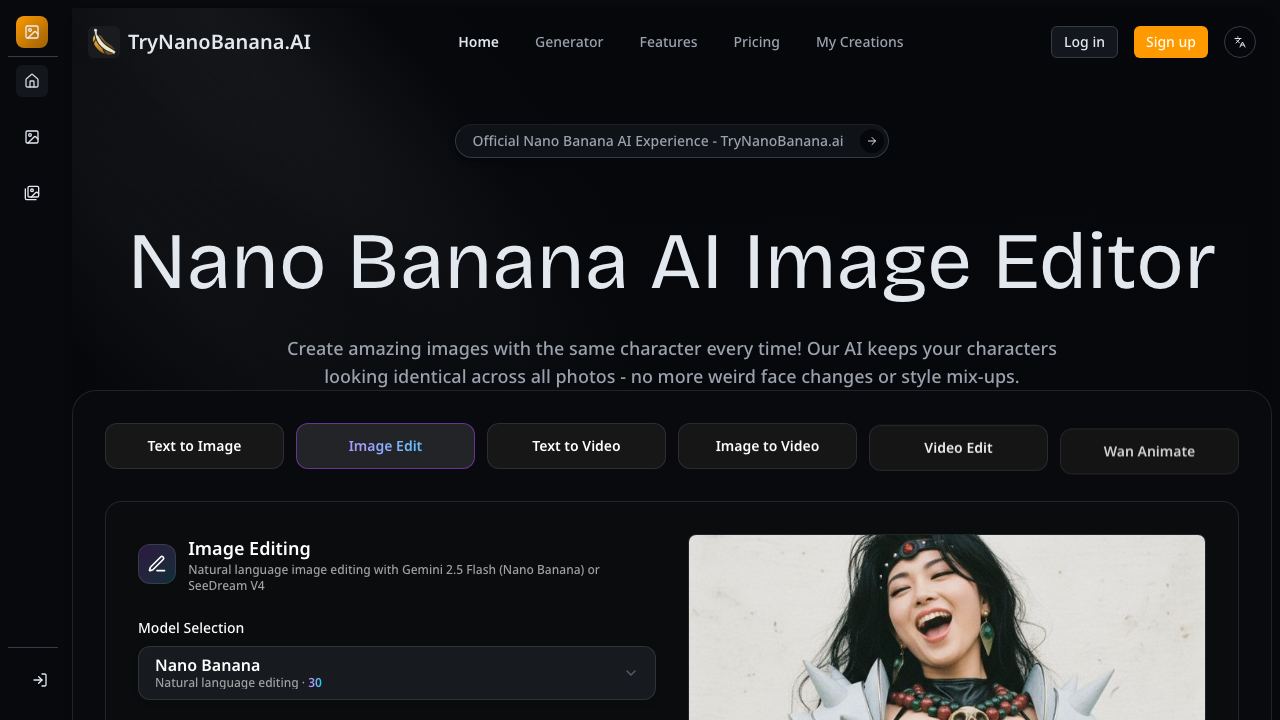The image size is (1280, 720).
Task: Switch to the Wan Animate tab
Action: 1149,451
